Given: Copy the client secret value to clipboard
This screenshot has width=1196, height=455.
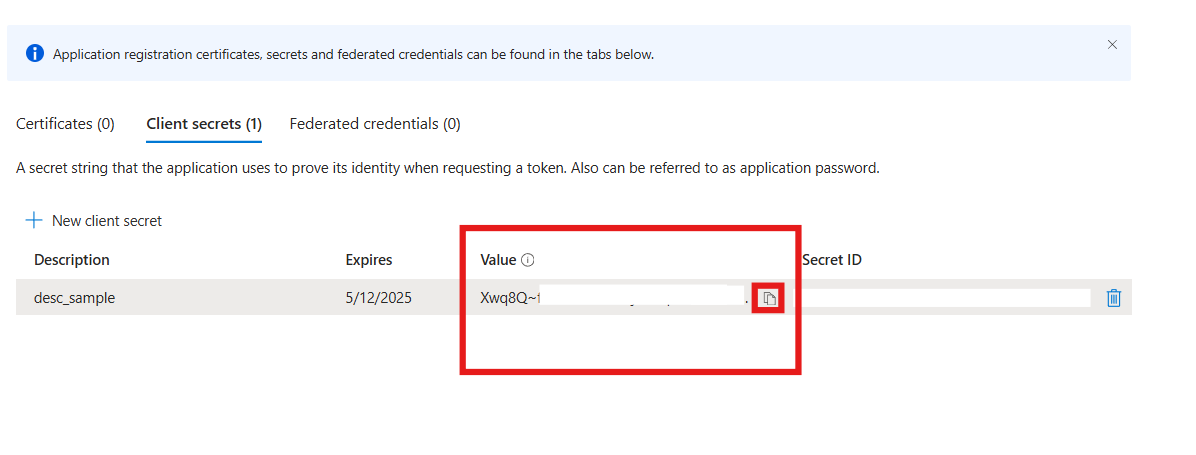Looking at the screenshot, I should point(768,298).
